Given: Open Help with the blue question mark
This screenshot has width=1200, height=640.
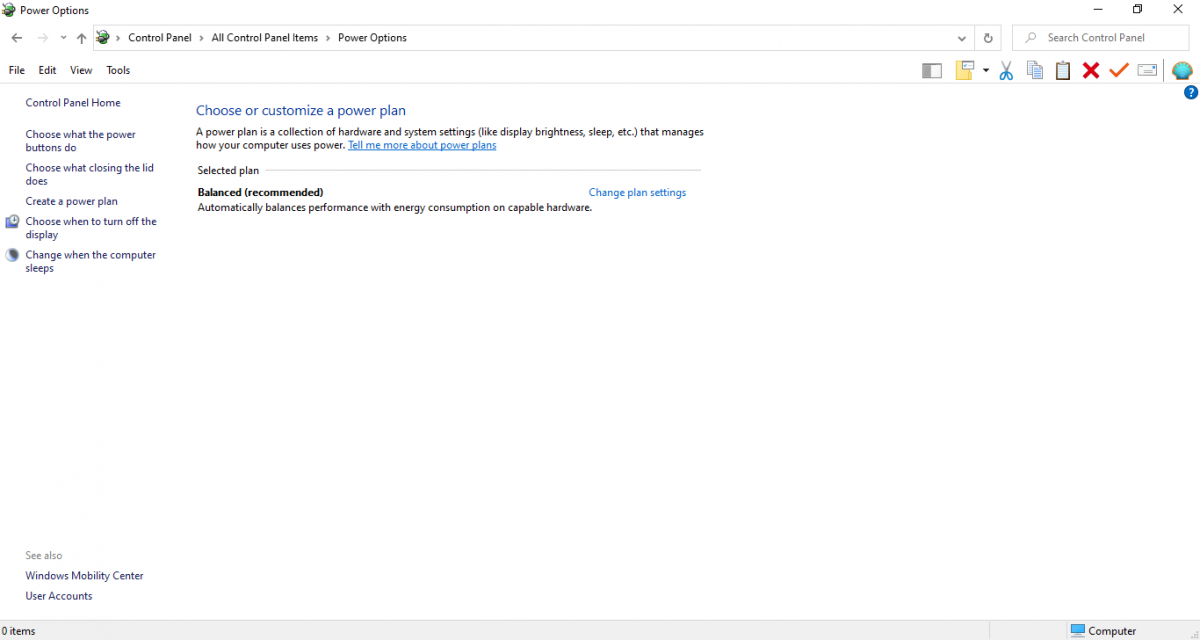Looking at the screenshot, I should 1191,93.
